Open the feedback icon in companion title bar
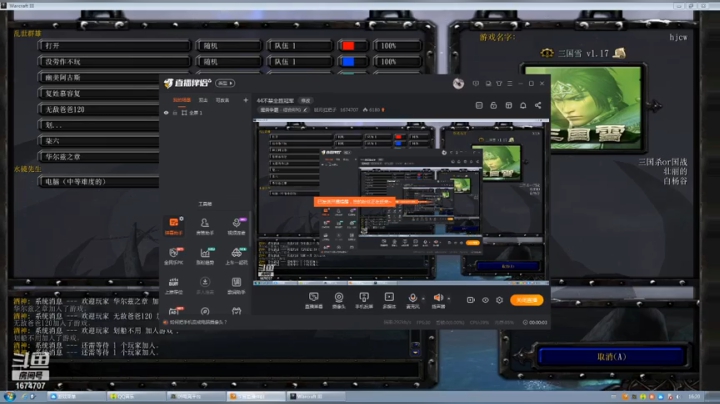Viewport: 720px width, 404px height. pyautogui.click(x=488, y=84)
